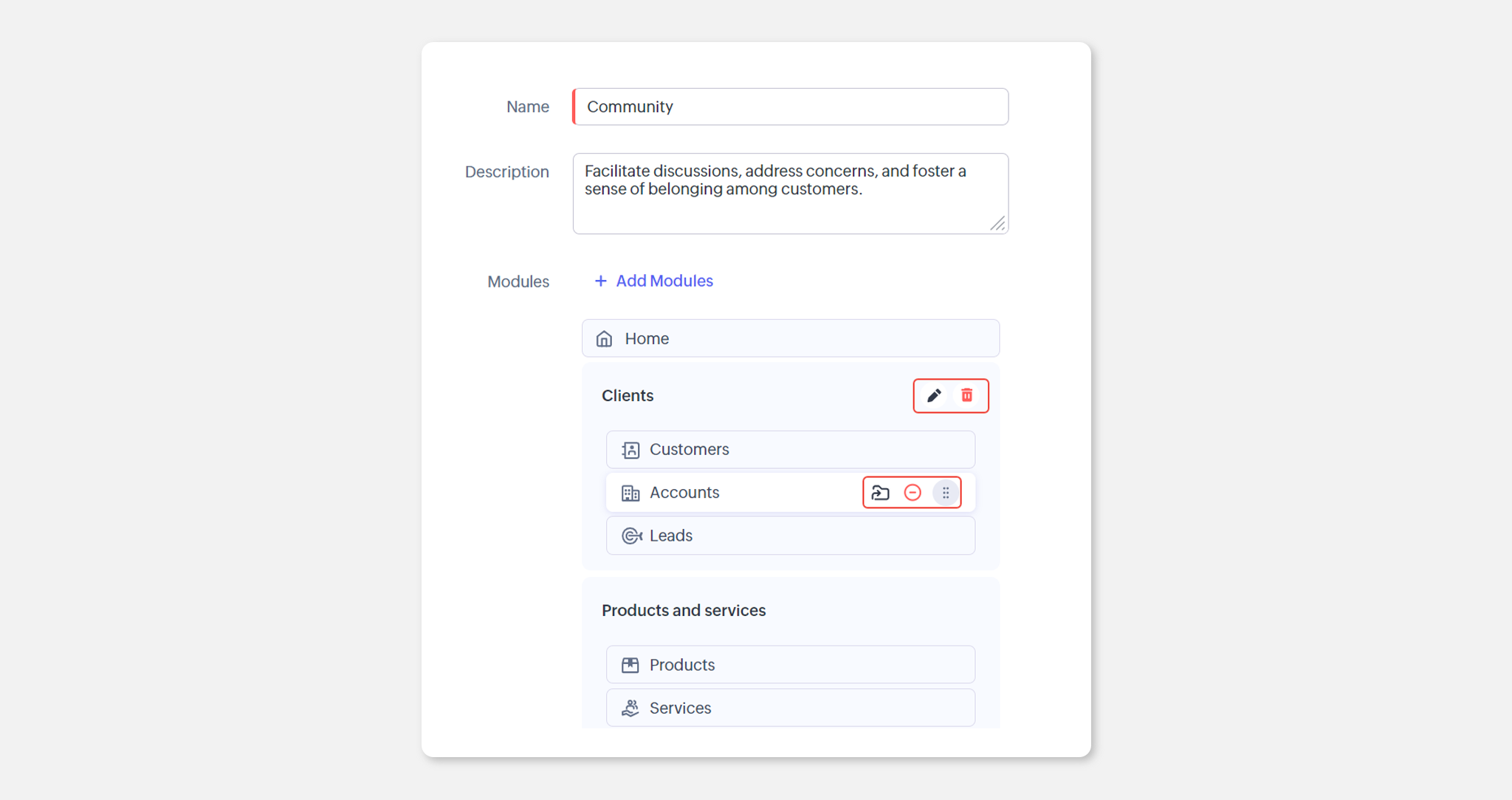Click the Description textarea resize handle
This screenshot has width=1512, height=800.
(x=997, y=224)
